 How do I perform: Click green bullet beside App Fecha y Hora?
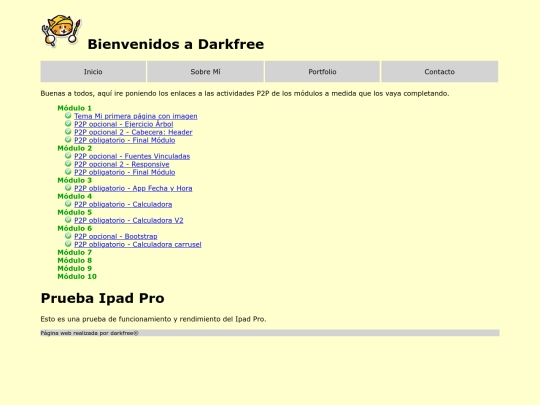[x=68, y=188]
